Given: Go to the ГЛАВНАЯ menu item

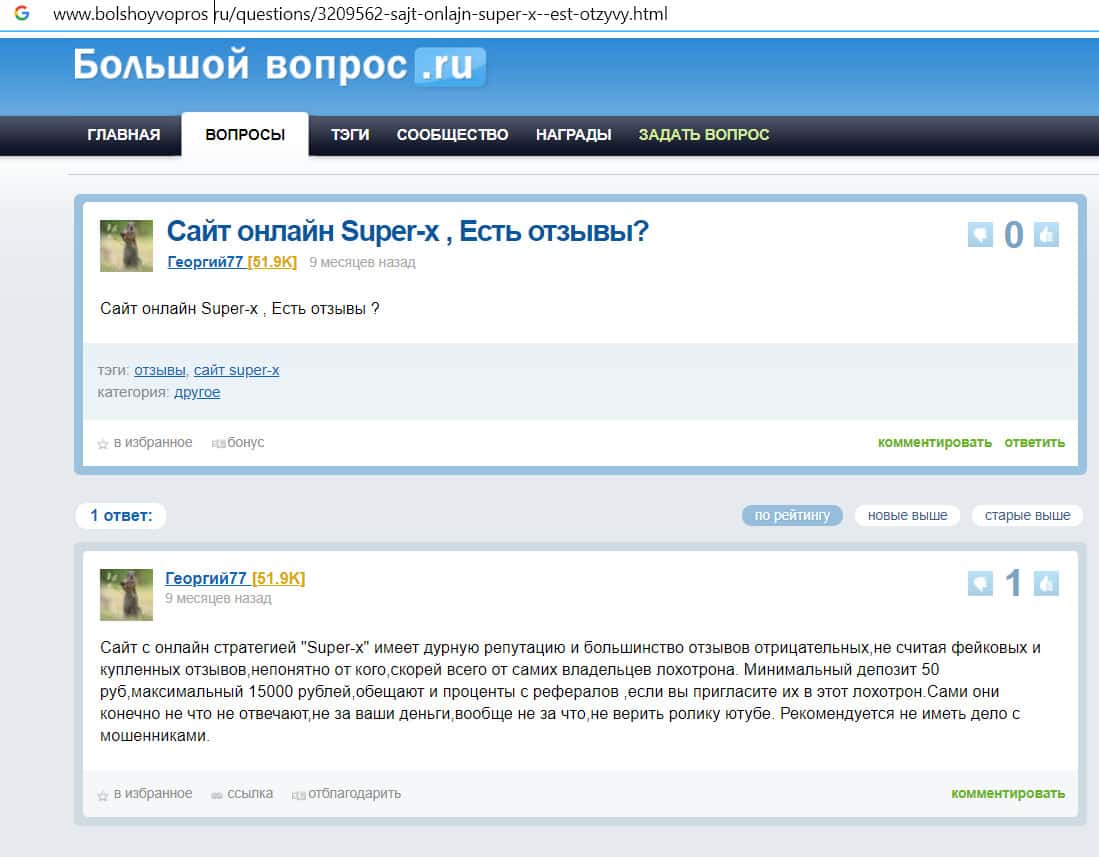Looking at the screenshot, I should 124,135.
